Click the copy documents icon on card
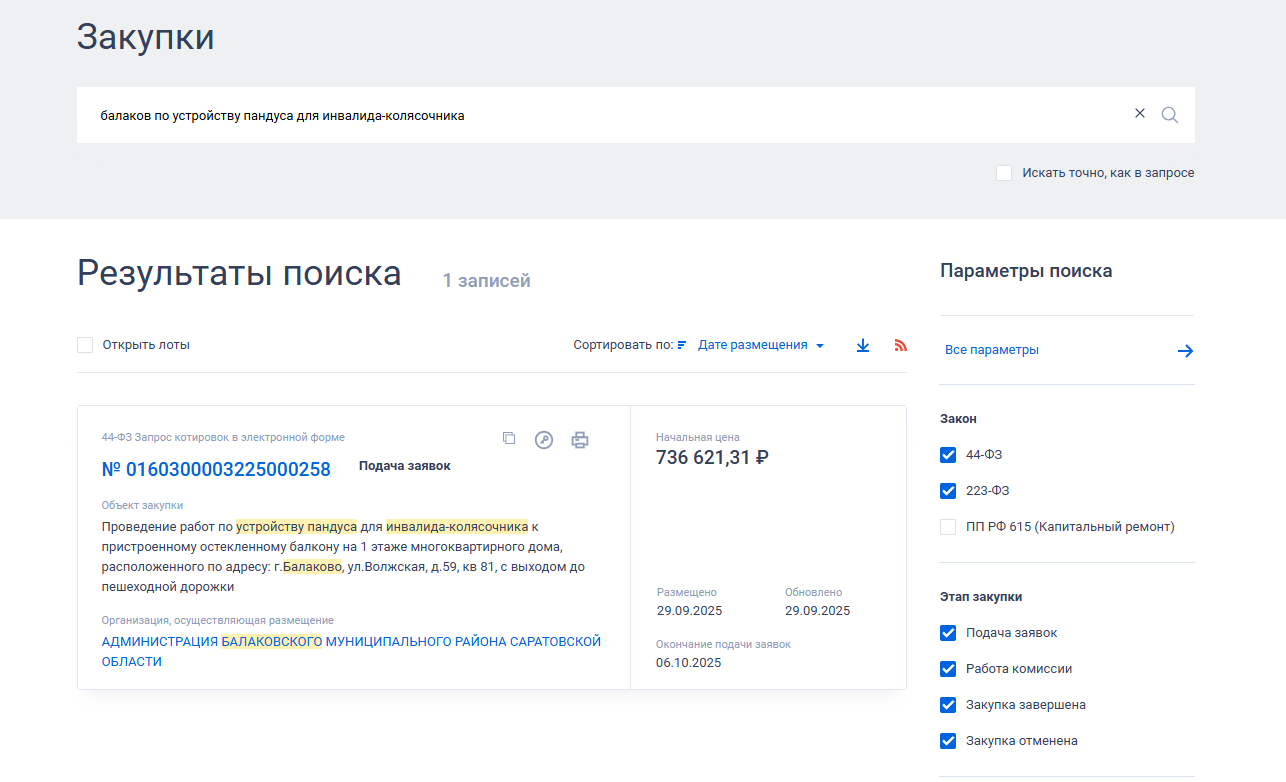The height and width of the screenshot is (782, 1286). point(509,439)
